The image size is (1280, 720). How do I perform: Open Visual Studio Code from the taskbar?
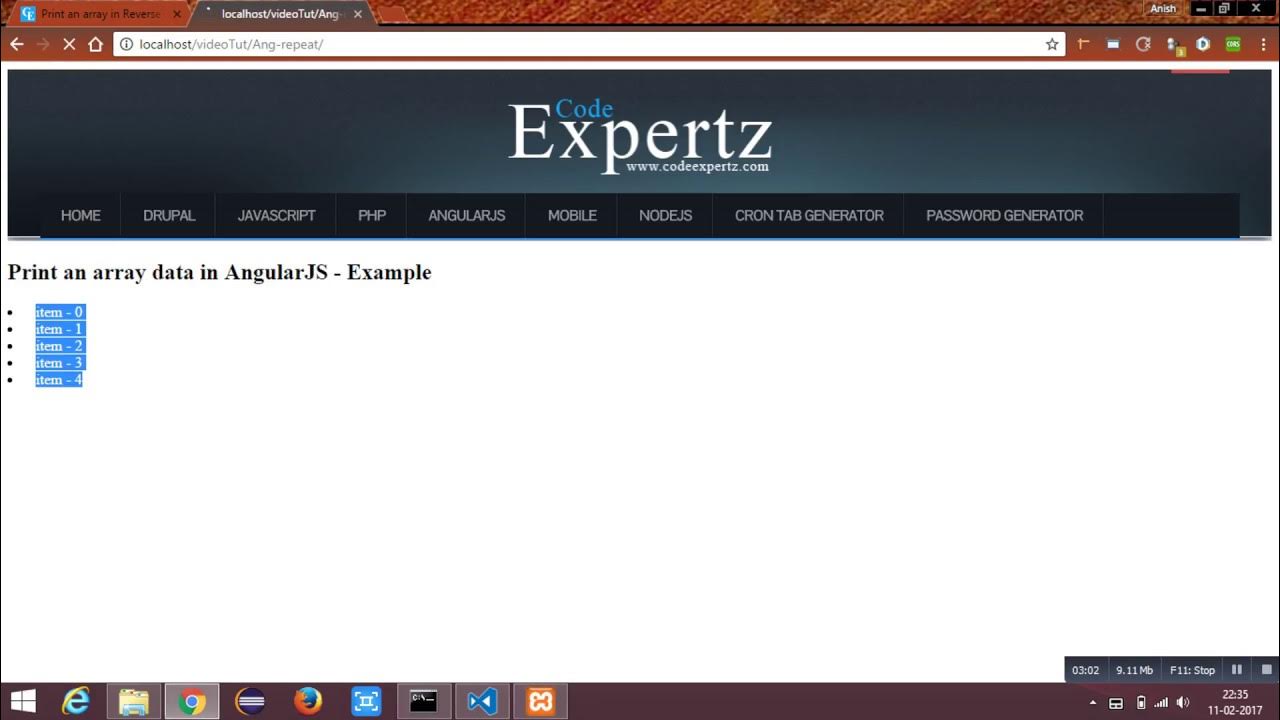pos(482,701)
